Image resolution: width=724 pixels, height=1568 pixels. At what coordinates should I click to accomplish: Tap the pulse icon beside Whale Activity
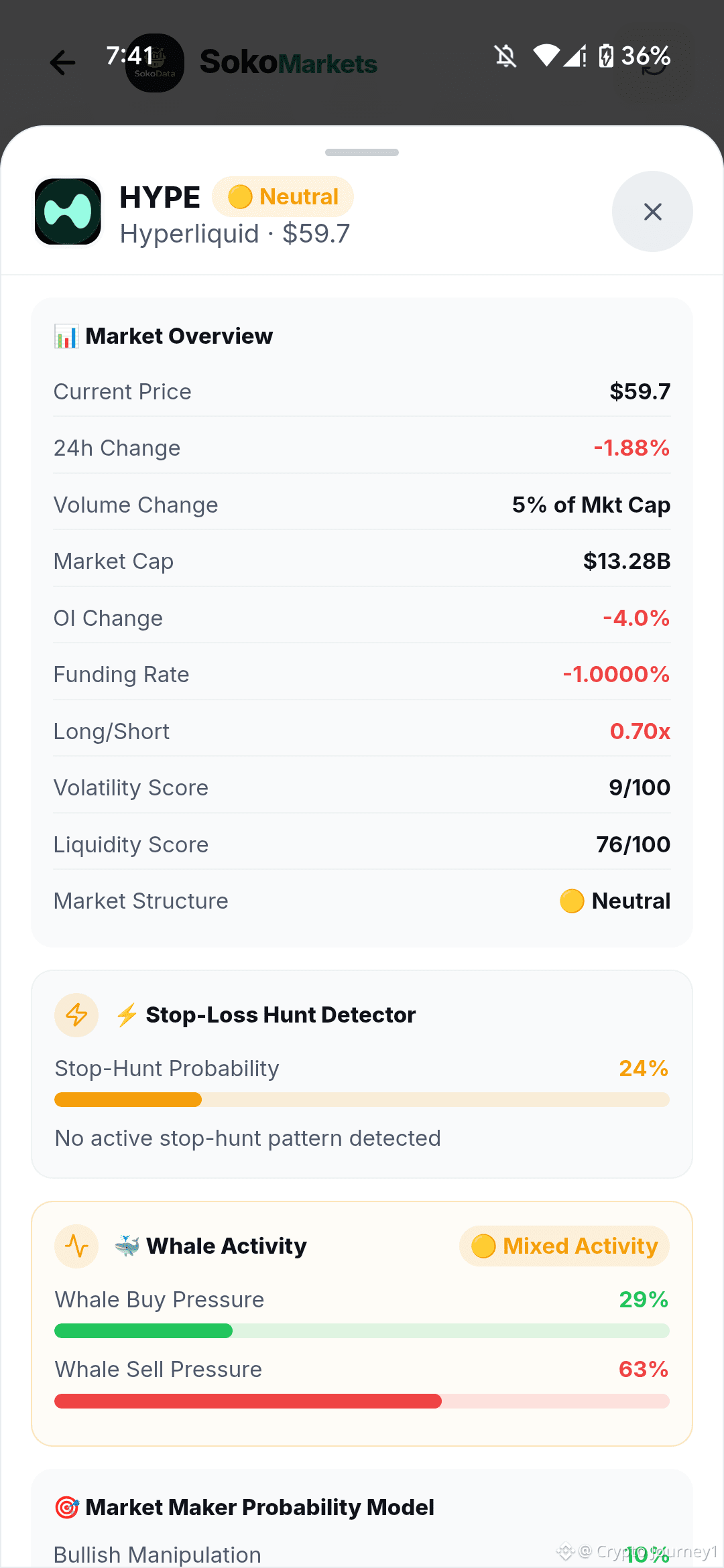pyautogui.click(x=76, y=1246)
